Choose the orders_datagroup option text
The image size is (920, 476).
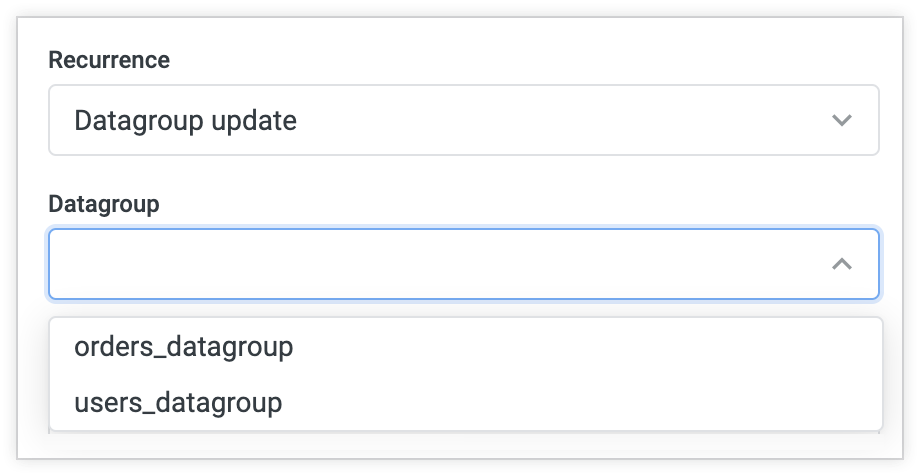pos(183,347)
